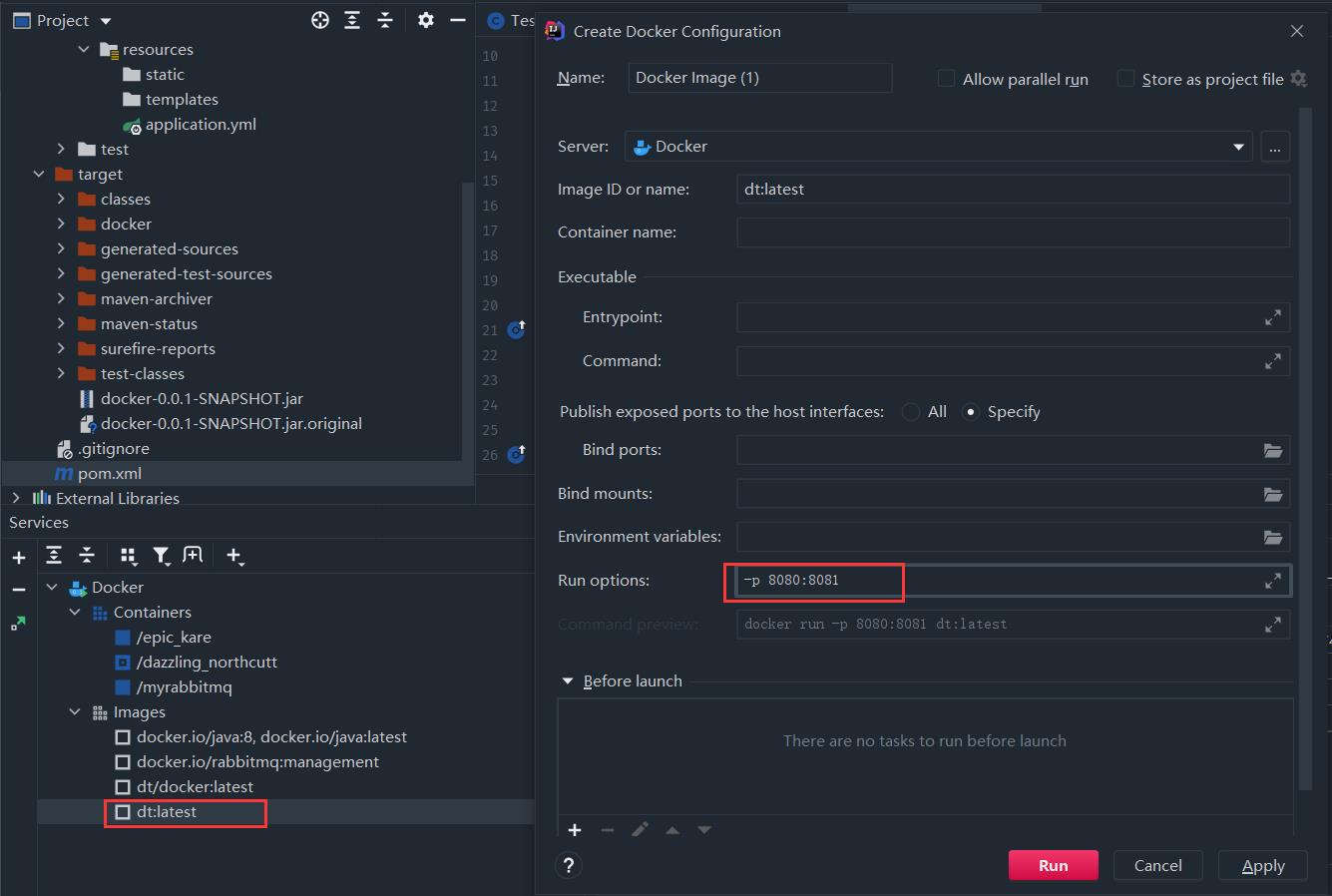Image resolution: width=1332 pixels, height=896 pixels.
Task: Close the Create Docker Configuration dialog
Action: click(x=1297, y=31)
